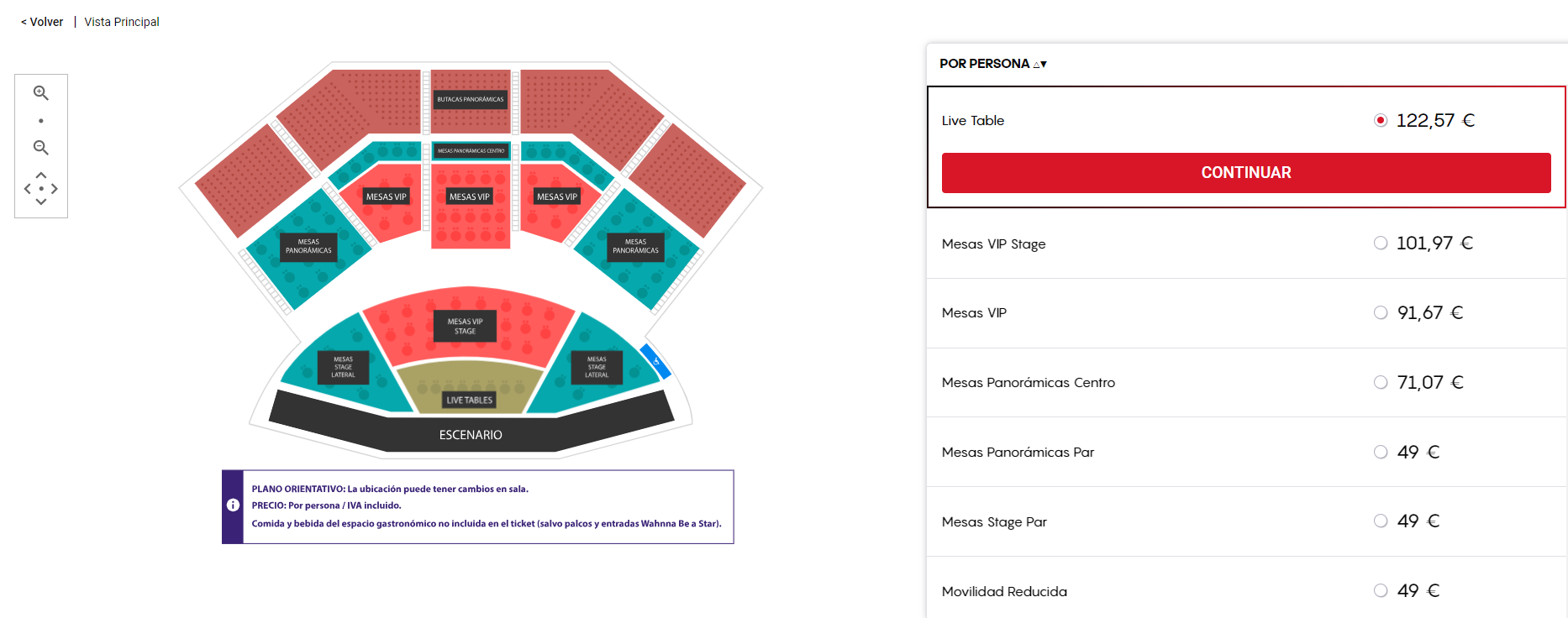The width and height of the screenshot is (1568, 618).
Task: Choose Mesas Panorámicas Centro radio option
Action: 1380,382
